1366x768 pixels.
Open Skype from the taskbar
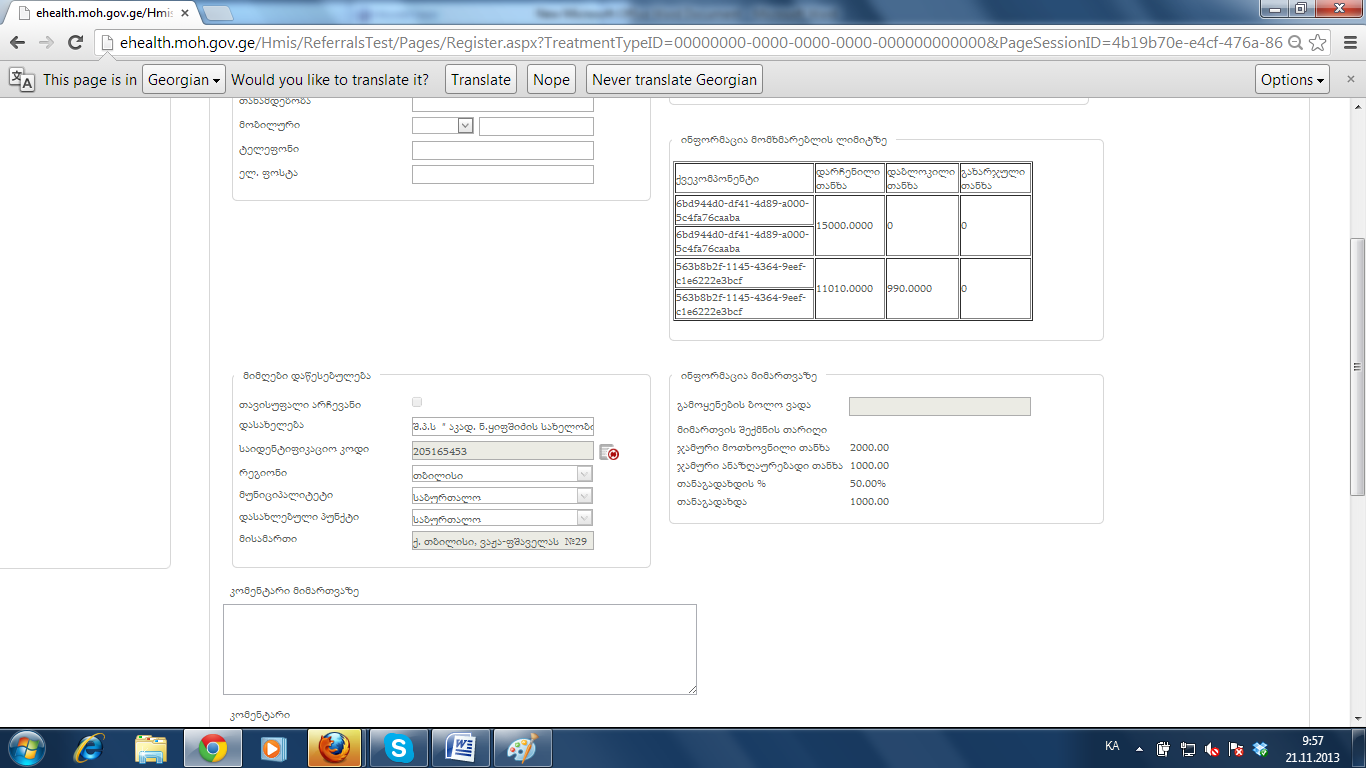coord(398,748)
